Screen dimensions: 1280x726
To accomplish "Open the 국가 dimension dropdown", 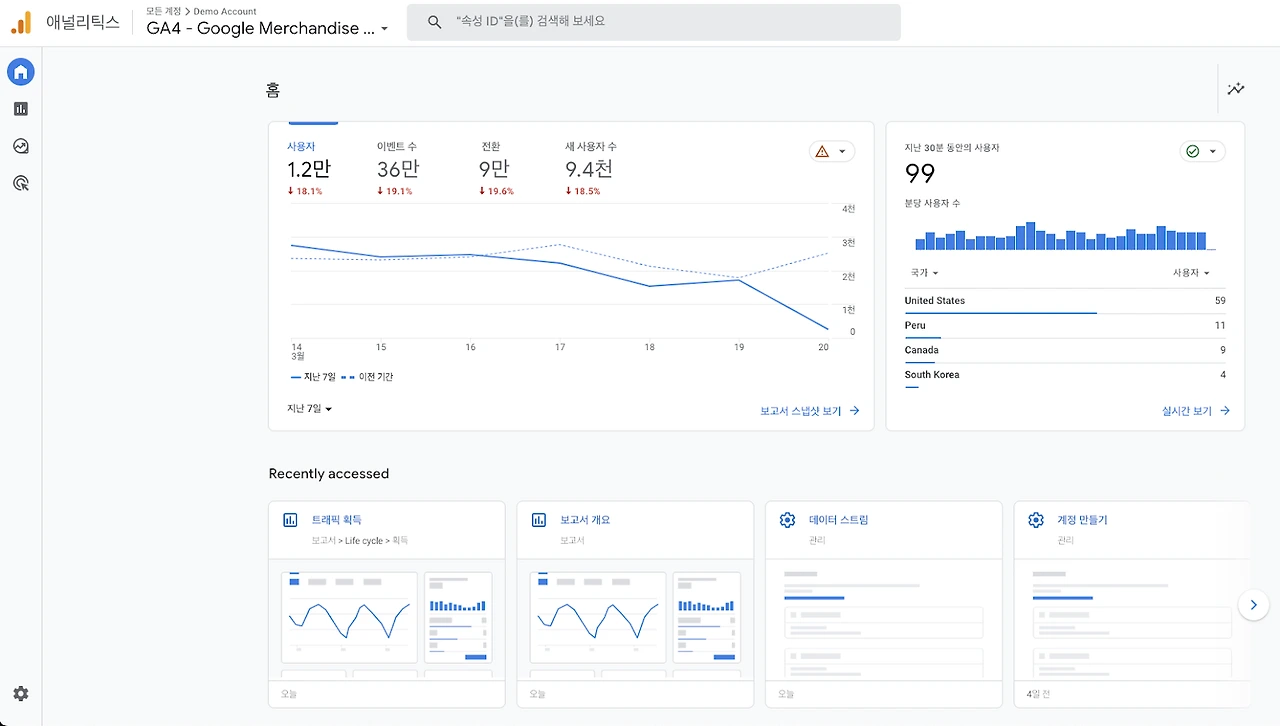I will click(924, 273).
